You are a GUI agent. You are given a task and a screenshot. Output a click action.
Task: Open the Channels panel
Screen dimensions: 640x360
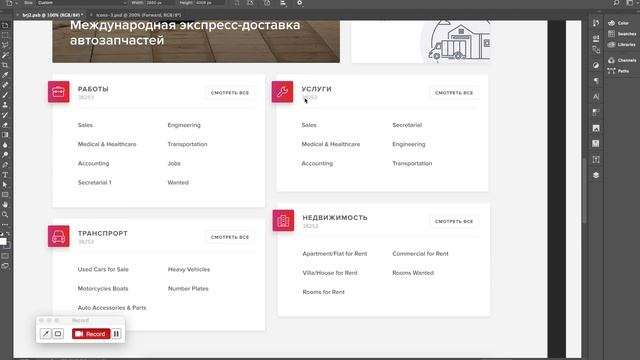click(x=622, y=60)
